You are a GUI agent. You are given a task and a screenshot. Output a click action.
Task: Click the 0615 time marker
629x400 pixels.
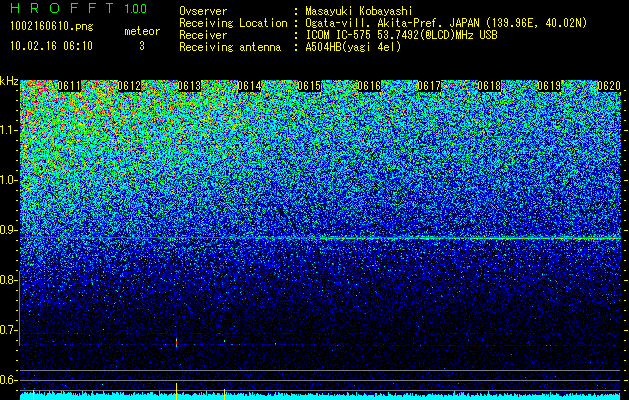coord(309,86)
